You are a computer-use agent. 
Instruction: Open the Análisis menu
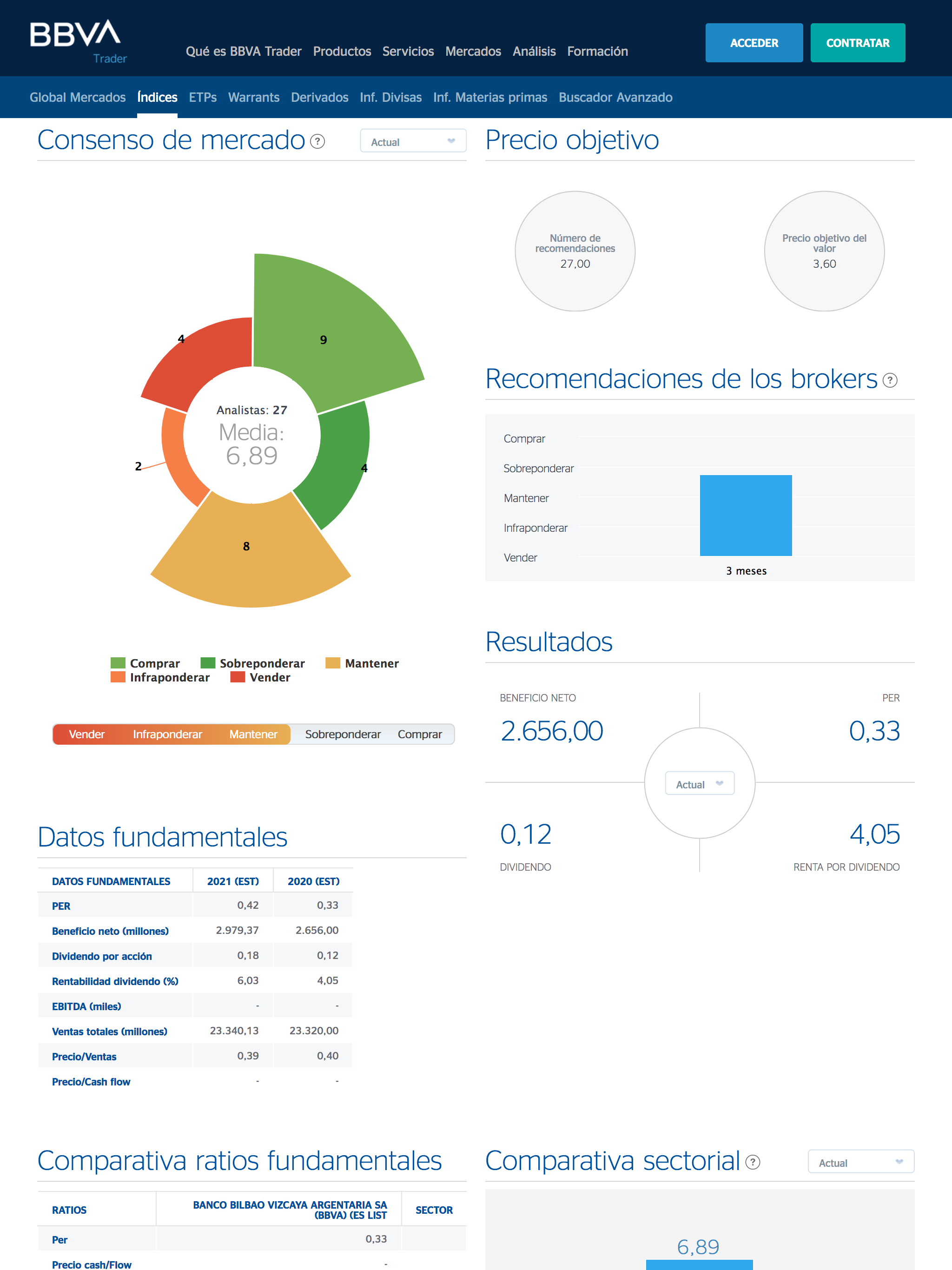pyautogui.click(x=534, y=51)
